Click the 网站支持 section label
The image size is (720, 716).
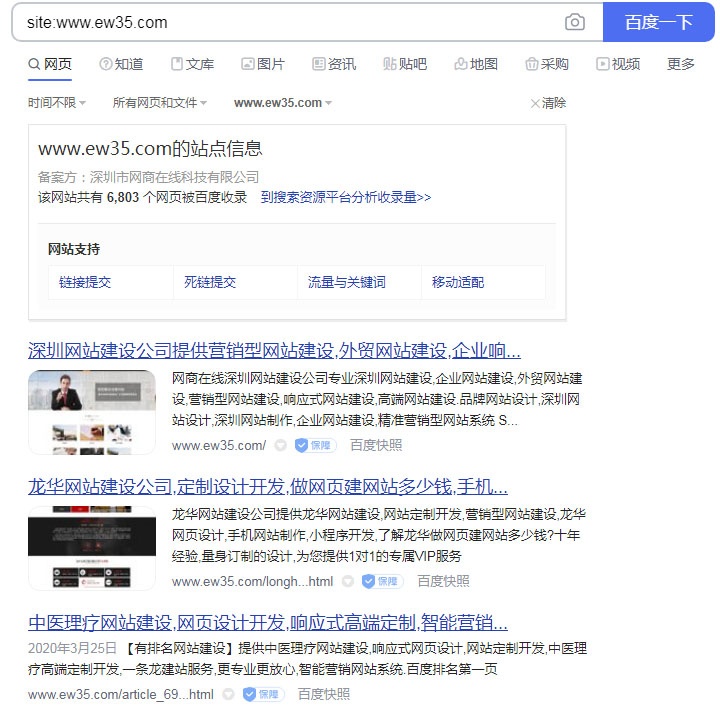click(x=73, y=249)
